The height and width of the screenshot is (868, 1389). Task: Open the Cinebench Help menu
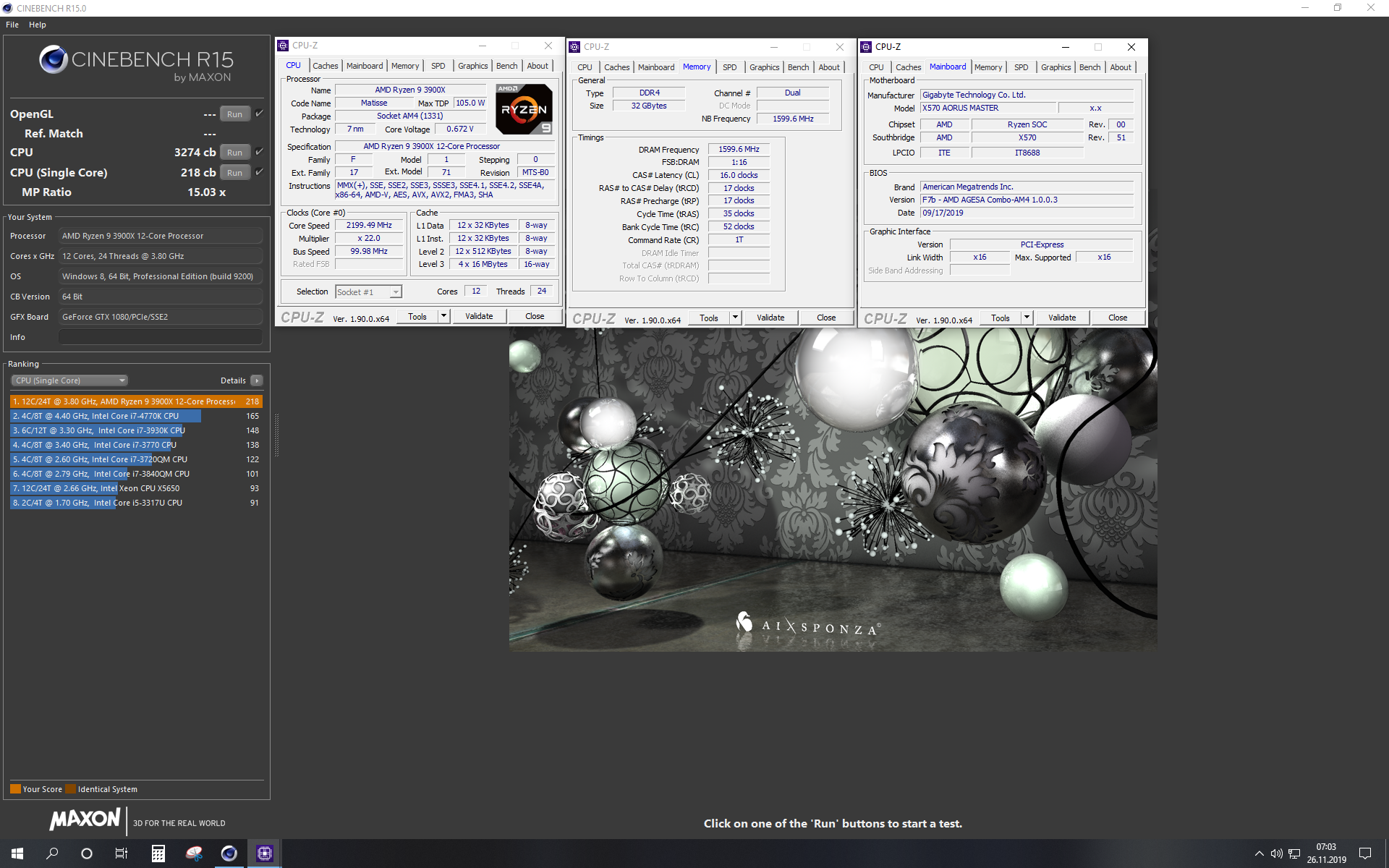[x=38, y=25]
